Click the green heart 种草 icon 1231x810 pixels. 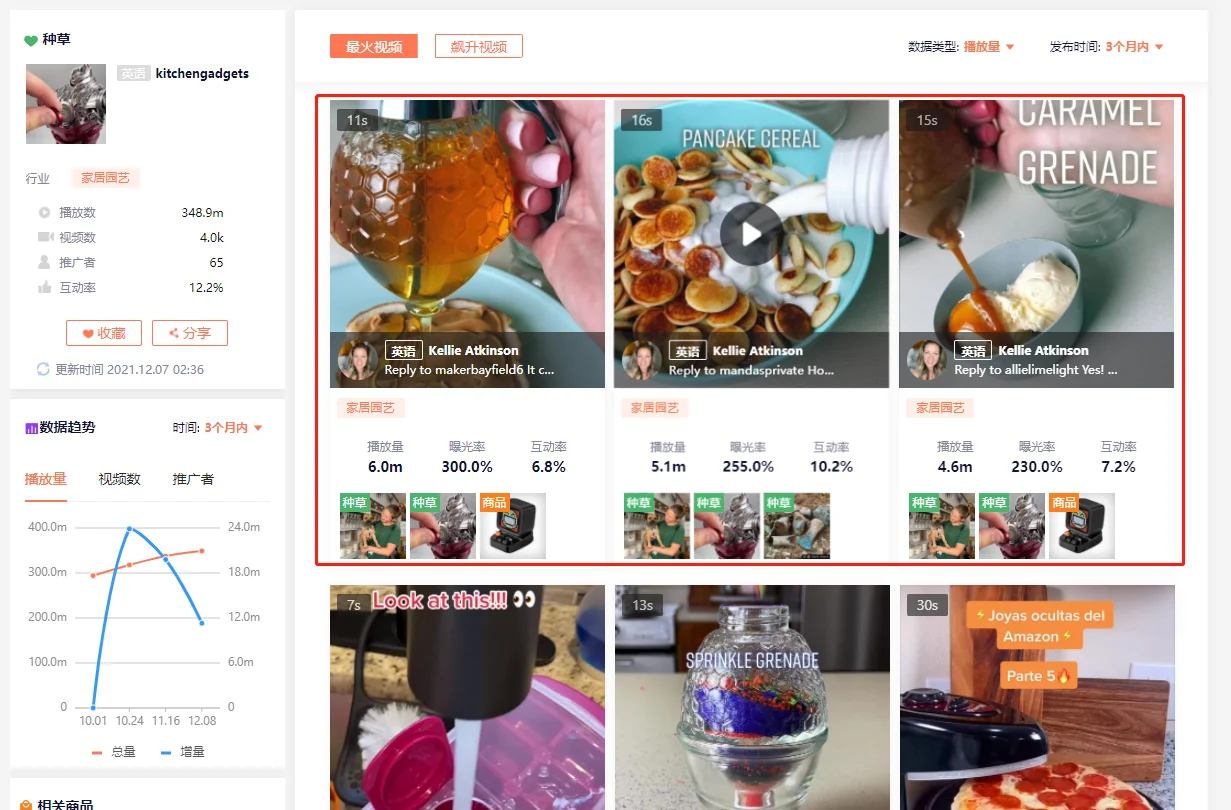(31, 40)
